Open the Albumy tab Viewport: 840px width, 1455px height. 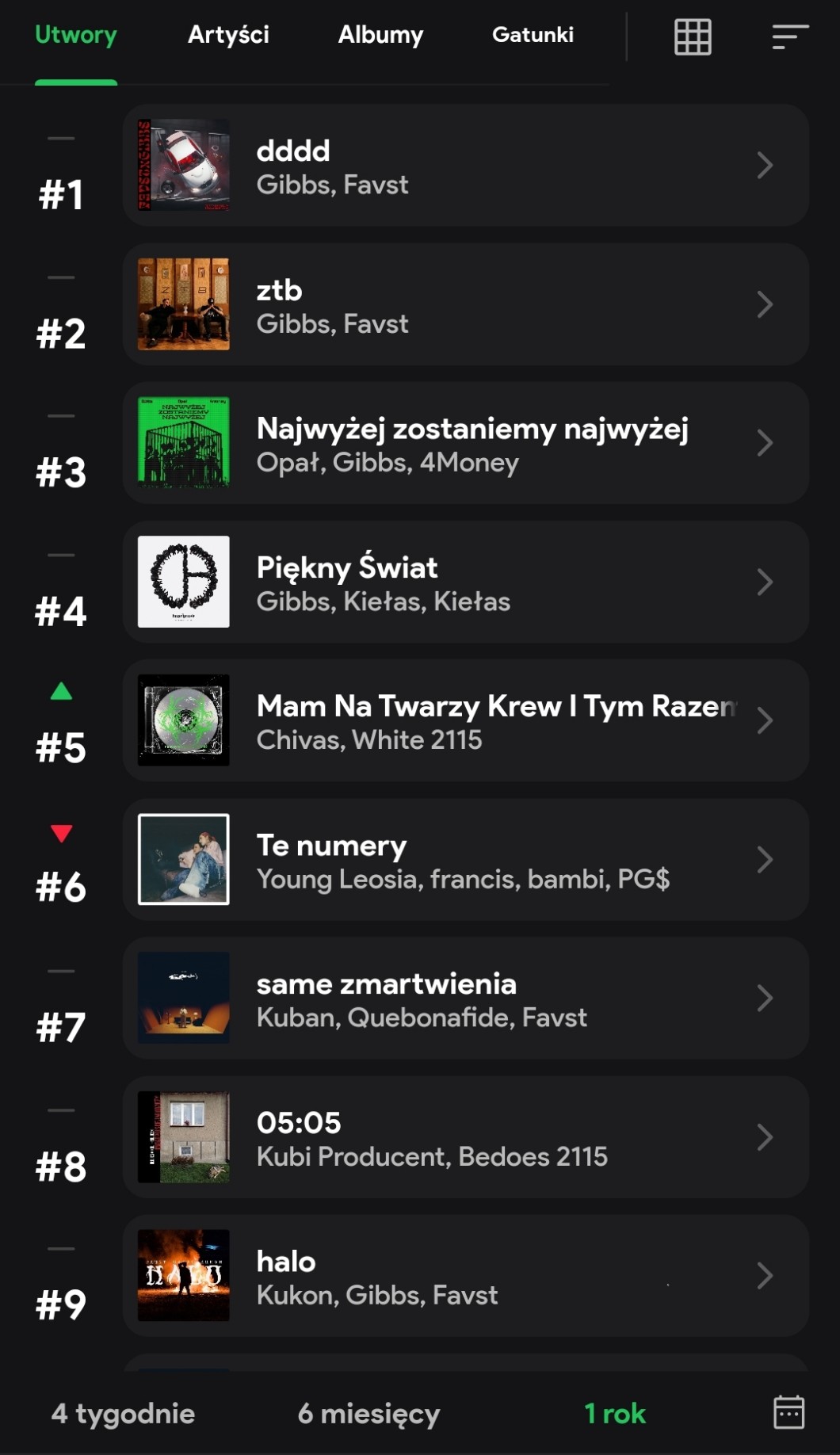pos(380,35)
